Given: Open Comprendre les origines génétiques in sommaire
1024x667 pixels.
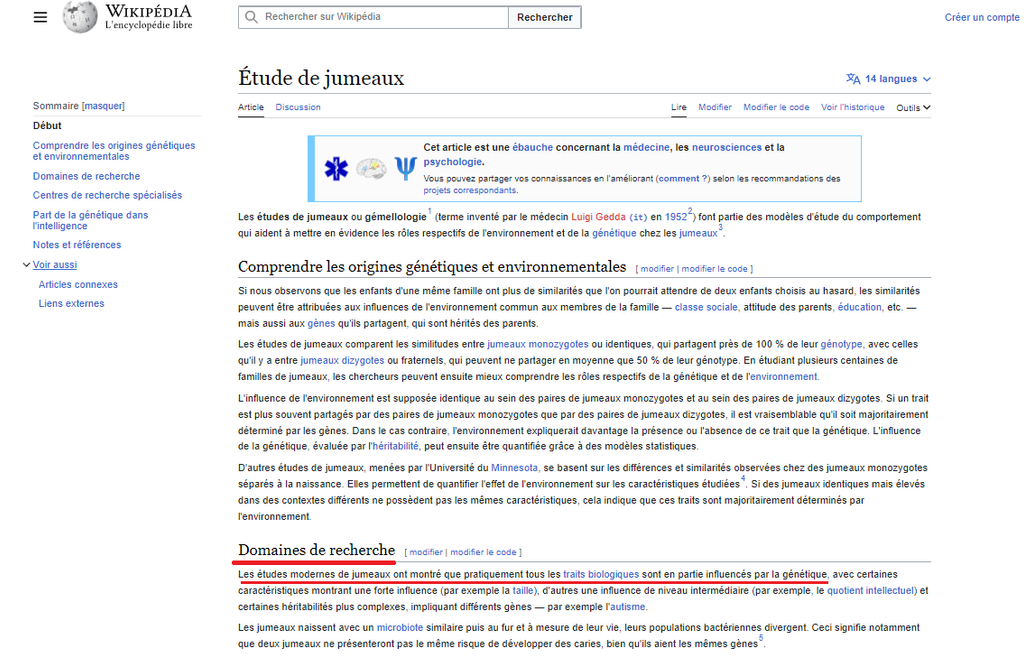Looking at the screenshot, I should (114, 151).
